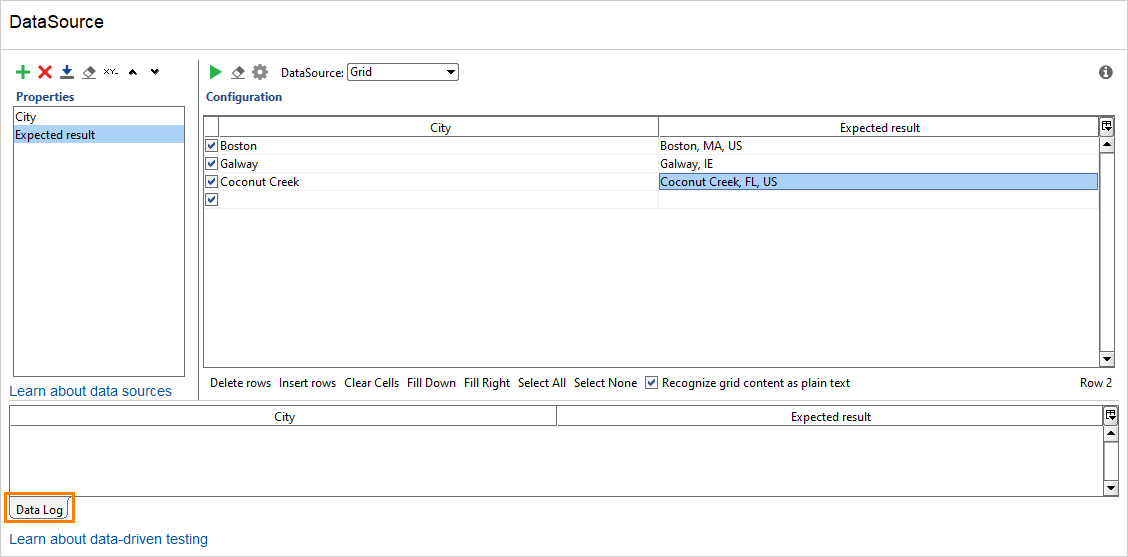Move property up with the up arrow
The image size is (1128, 557).
[133, 72]
